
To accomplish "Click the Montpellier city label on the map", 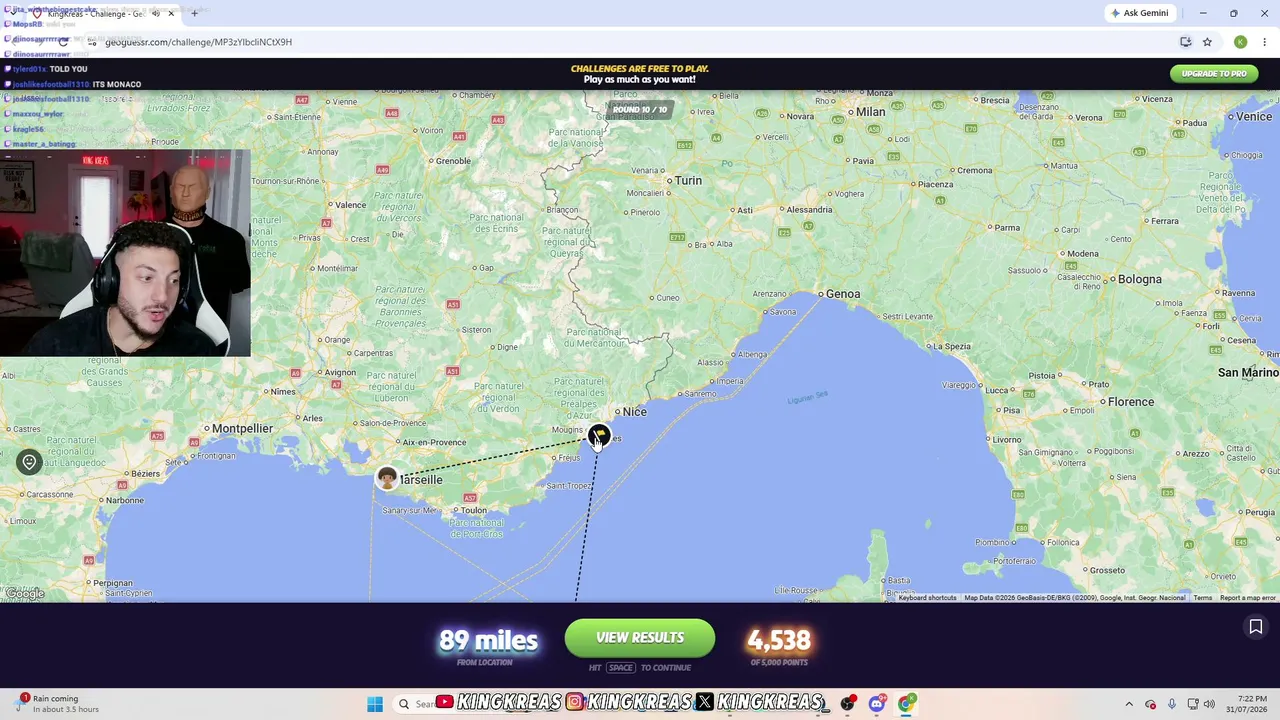I will click(242, 429).
